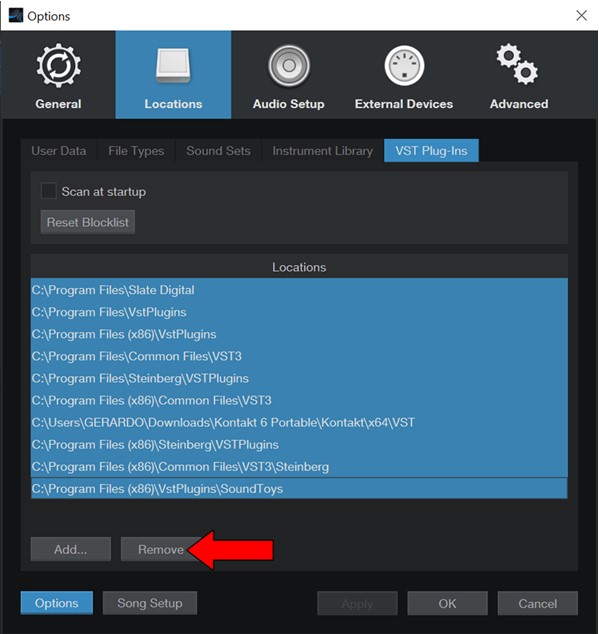The height and width of the screenshot is (634, 599).
Task: Confirm the dialog with OK
Action: pos(447,603)
